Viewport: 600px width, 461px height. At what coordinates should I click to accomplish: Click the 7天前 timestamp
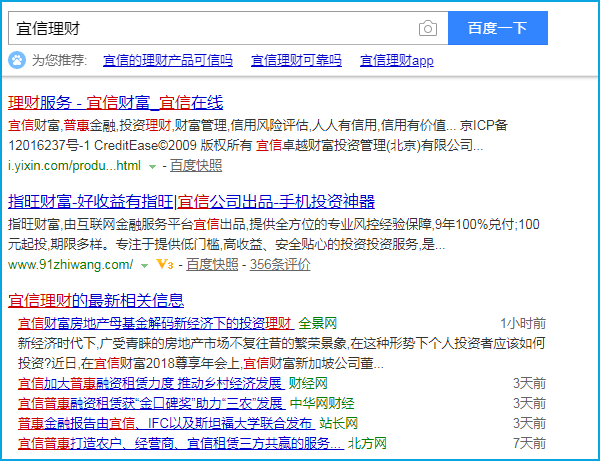click(x=529, y=443)
